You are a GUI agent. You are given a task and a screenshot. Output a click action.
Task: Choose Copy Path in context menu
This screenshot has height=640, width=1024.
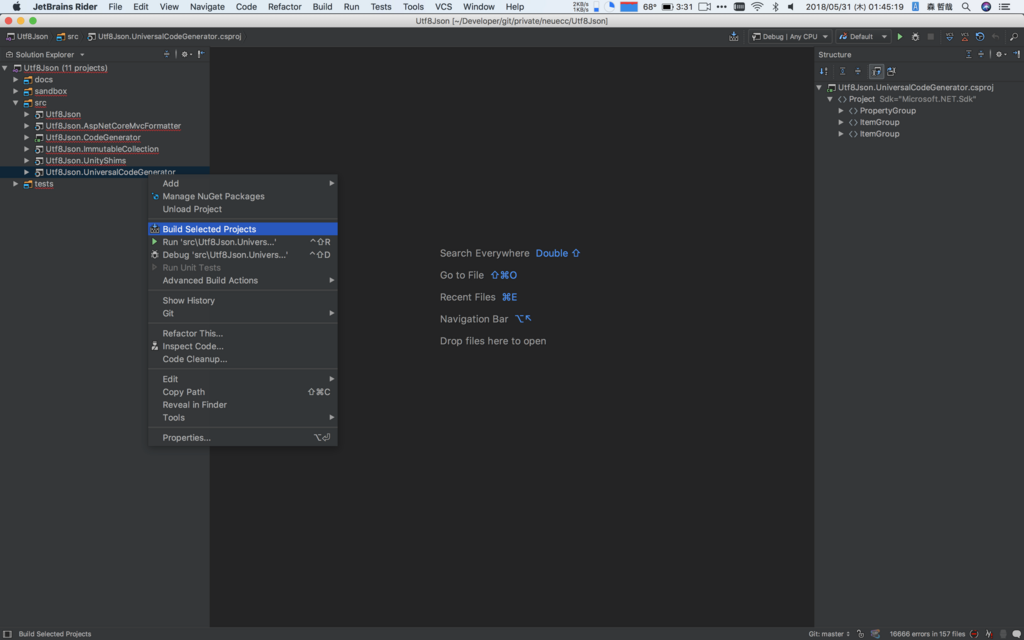(x=243, y=392)
